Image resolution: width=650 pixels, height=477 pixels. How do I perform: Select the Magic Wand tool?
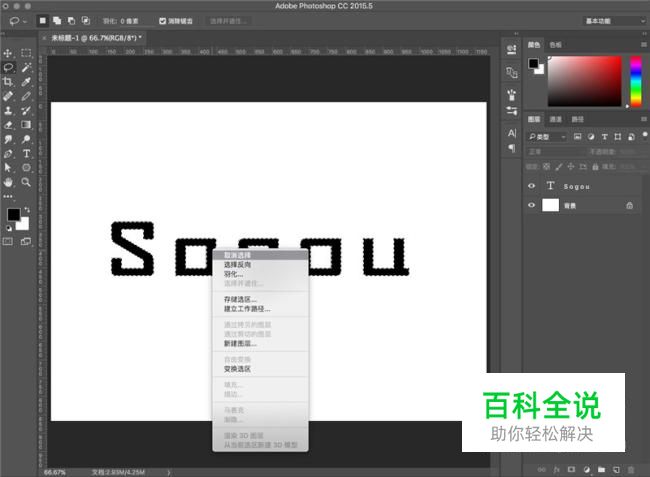26,67
